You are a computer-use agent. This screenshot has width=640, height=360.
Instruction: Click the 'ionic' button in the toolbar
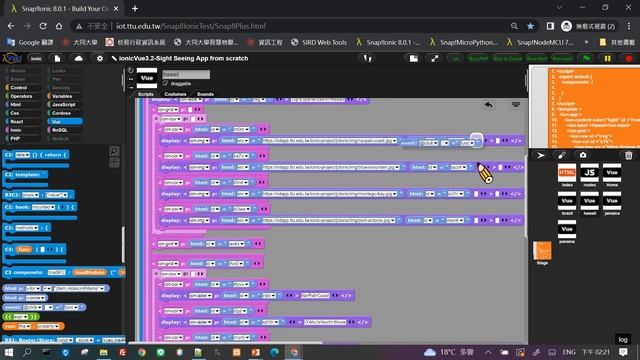click(x=36, y=58)
